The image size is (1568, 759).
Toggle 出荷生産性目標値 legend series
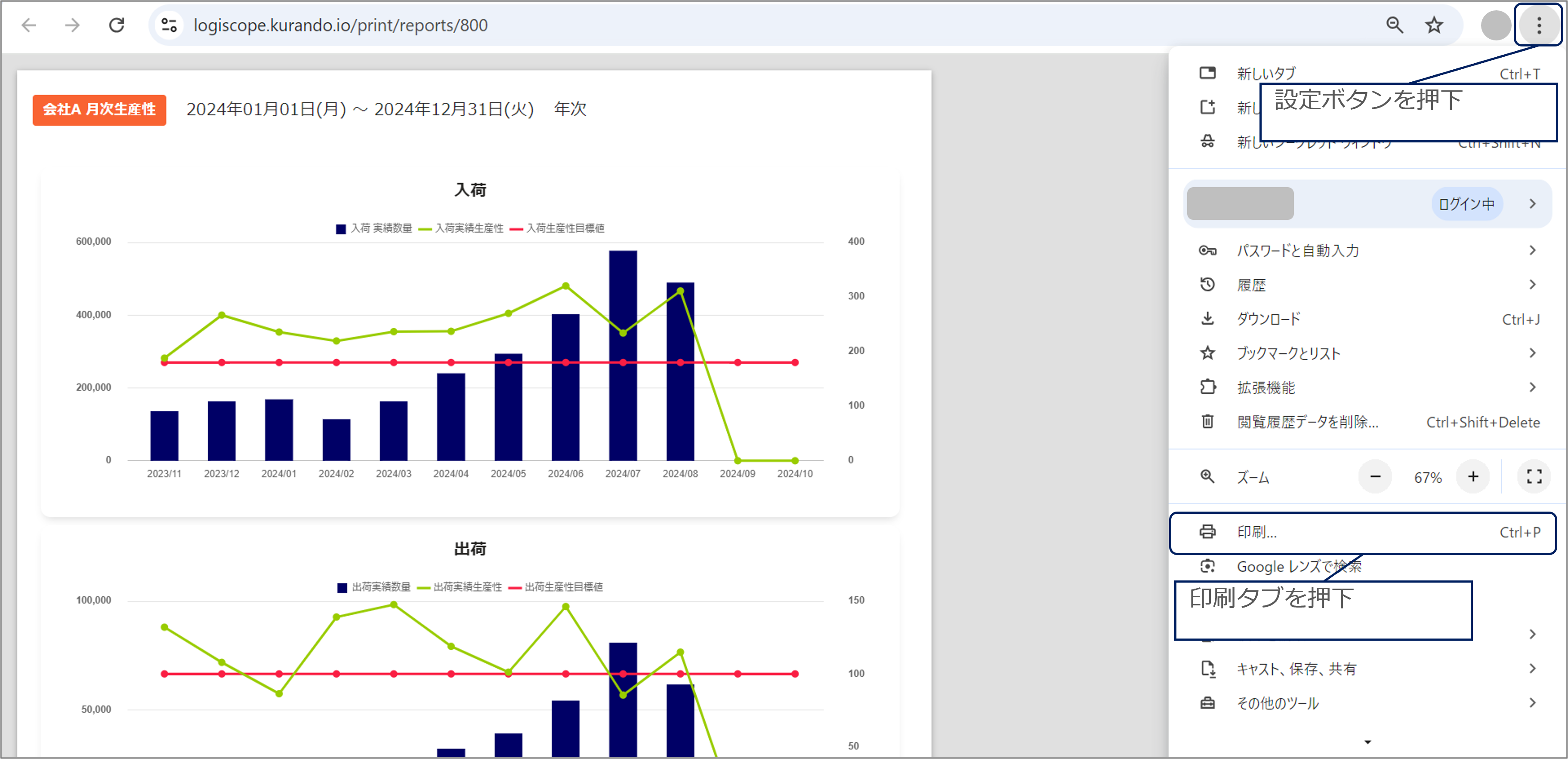[555, 587]
